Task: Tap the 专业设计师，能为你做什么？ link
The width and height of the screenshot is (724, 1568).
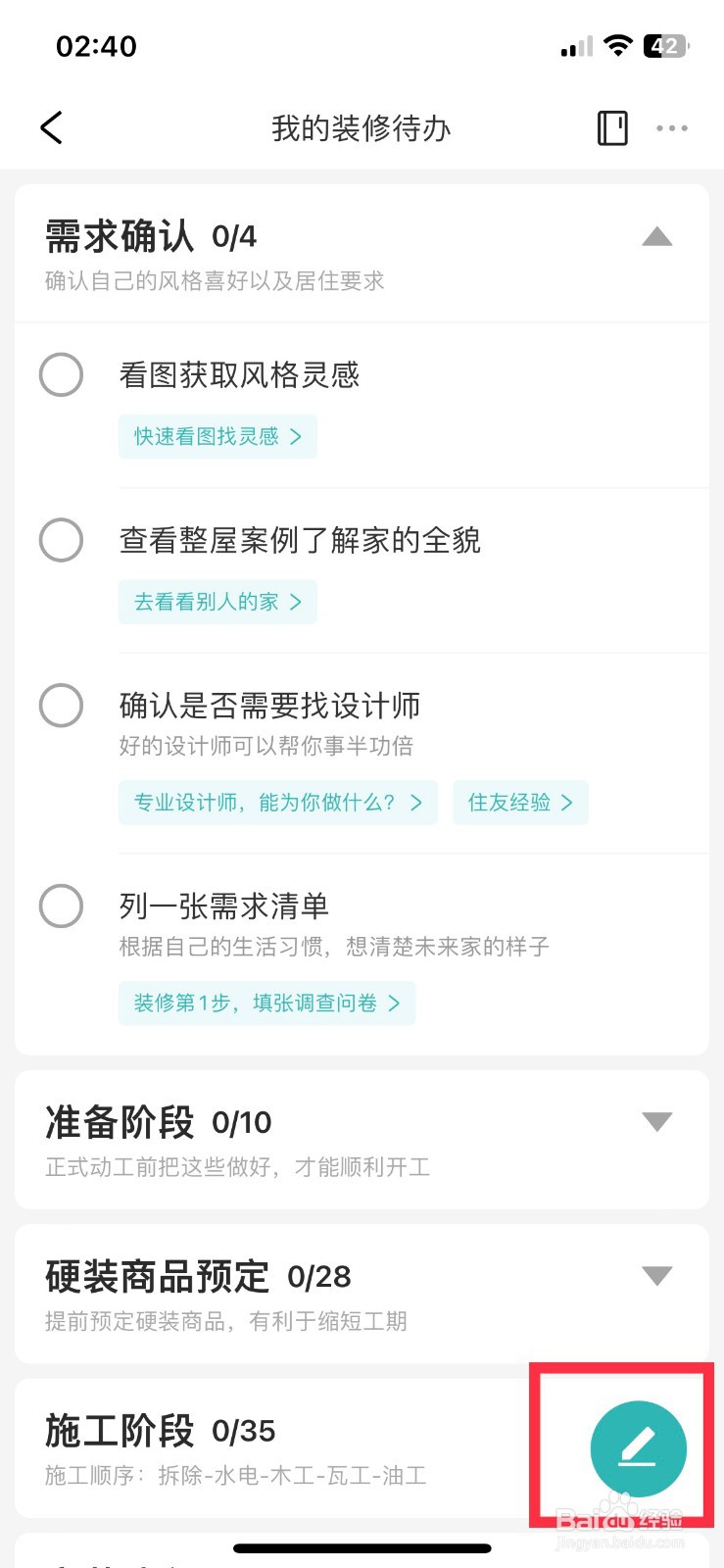Action: 278,803
